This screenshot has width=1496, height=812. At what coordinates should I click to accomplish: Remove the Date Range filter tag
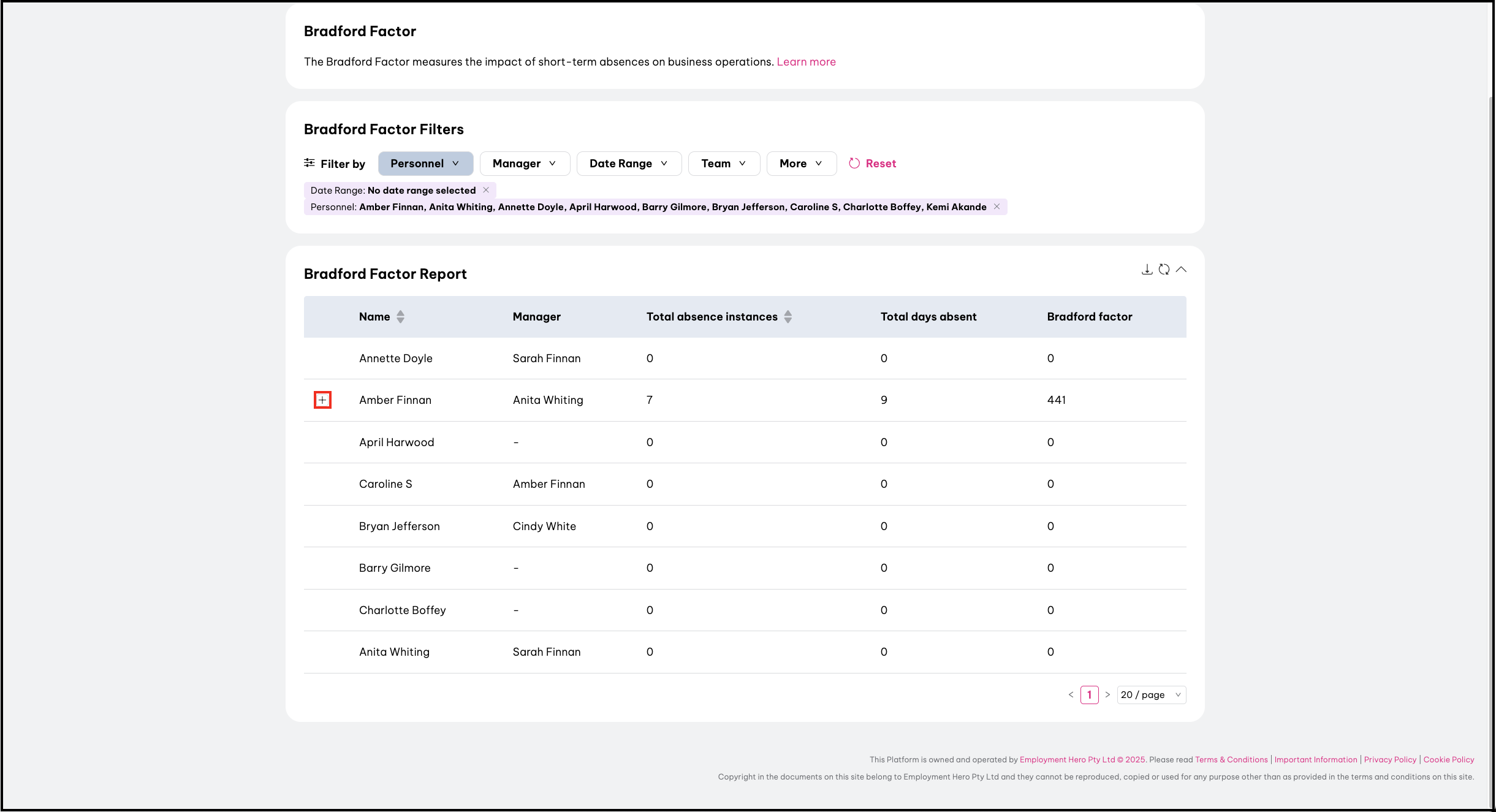pyautogui.click(x=486, y=190)
